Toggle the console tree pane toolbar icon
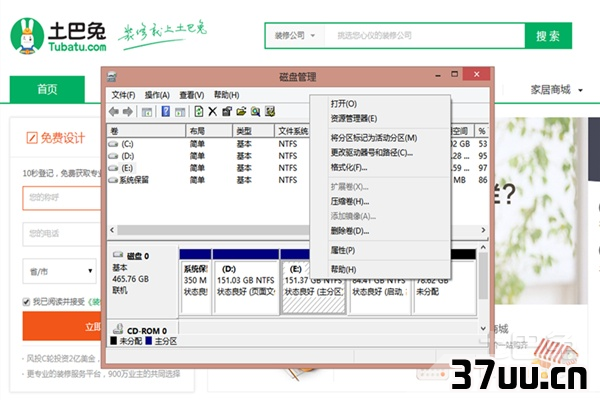The image size is (600, 400). [147, 112]
